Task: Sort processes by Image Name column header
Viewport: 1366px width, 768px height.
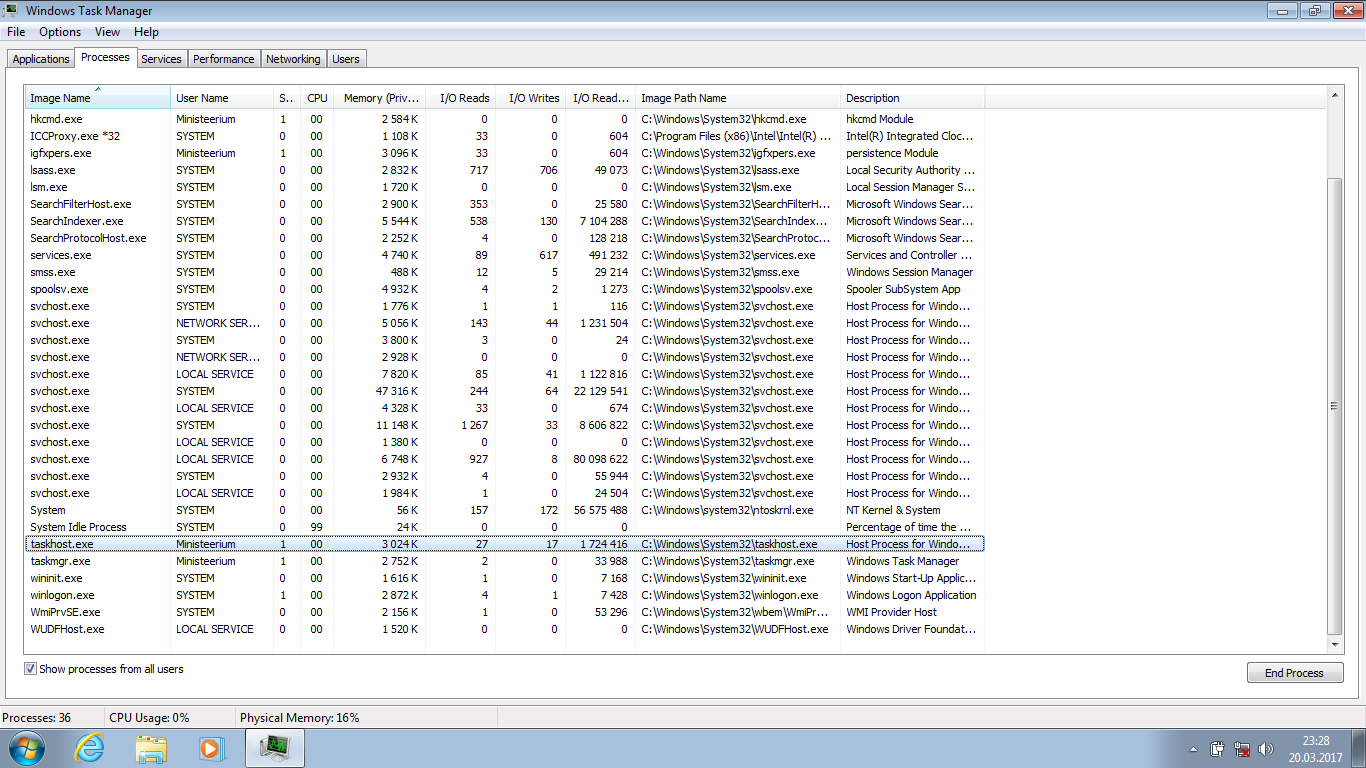Action: pyautogui.click(x=97, y=98)
